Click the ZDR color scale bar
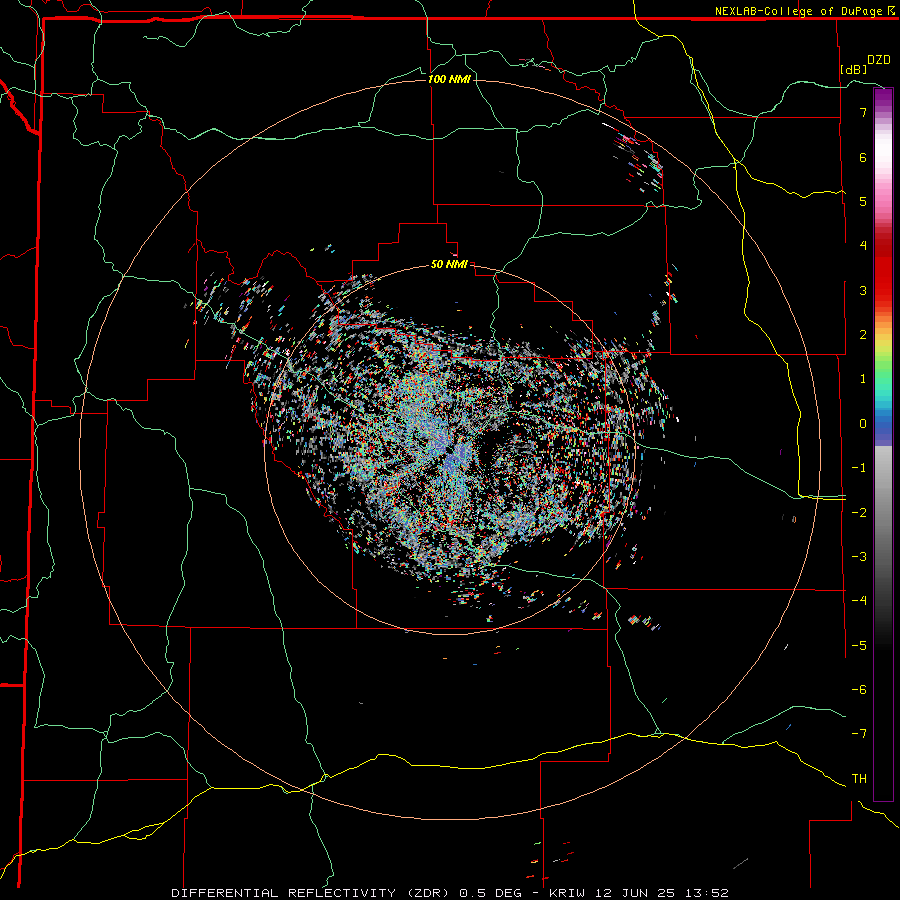 (883, 444)
